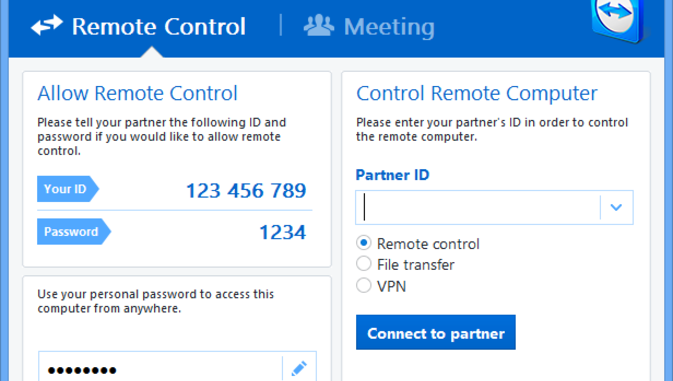
Task: Select the ID number 123 456 789
Action: [x=246, y=190]
